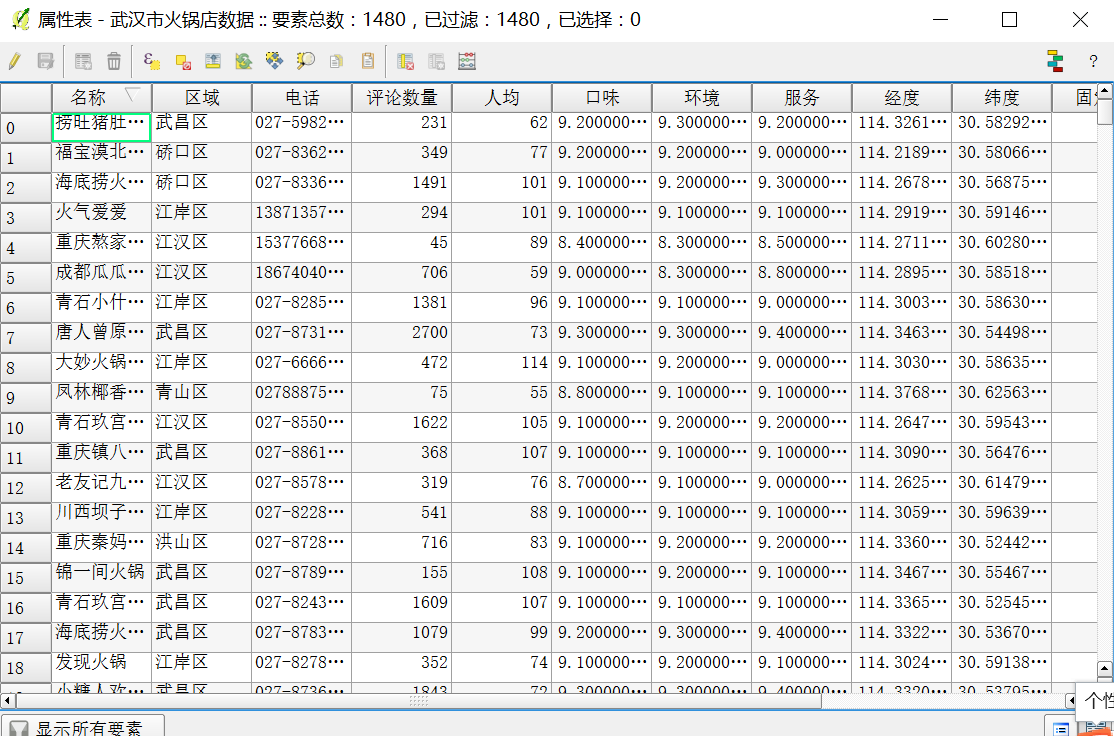Zoom map to selected rows magnifier icon
This screenshot has height=736, width=1114.
click(305, 61)
